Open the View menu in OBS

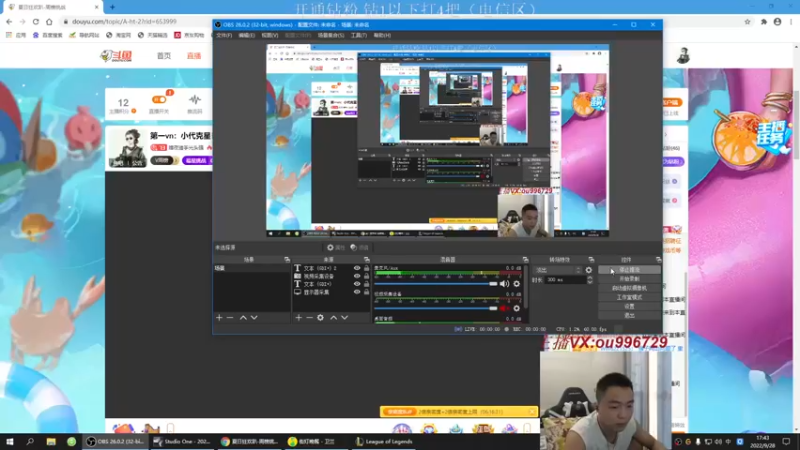[x=270, y=35]
